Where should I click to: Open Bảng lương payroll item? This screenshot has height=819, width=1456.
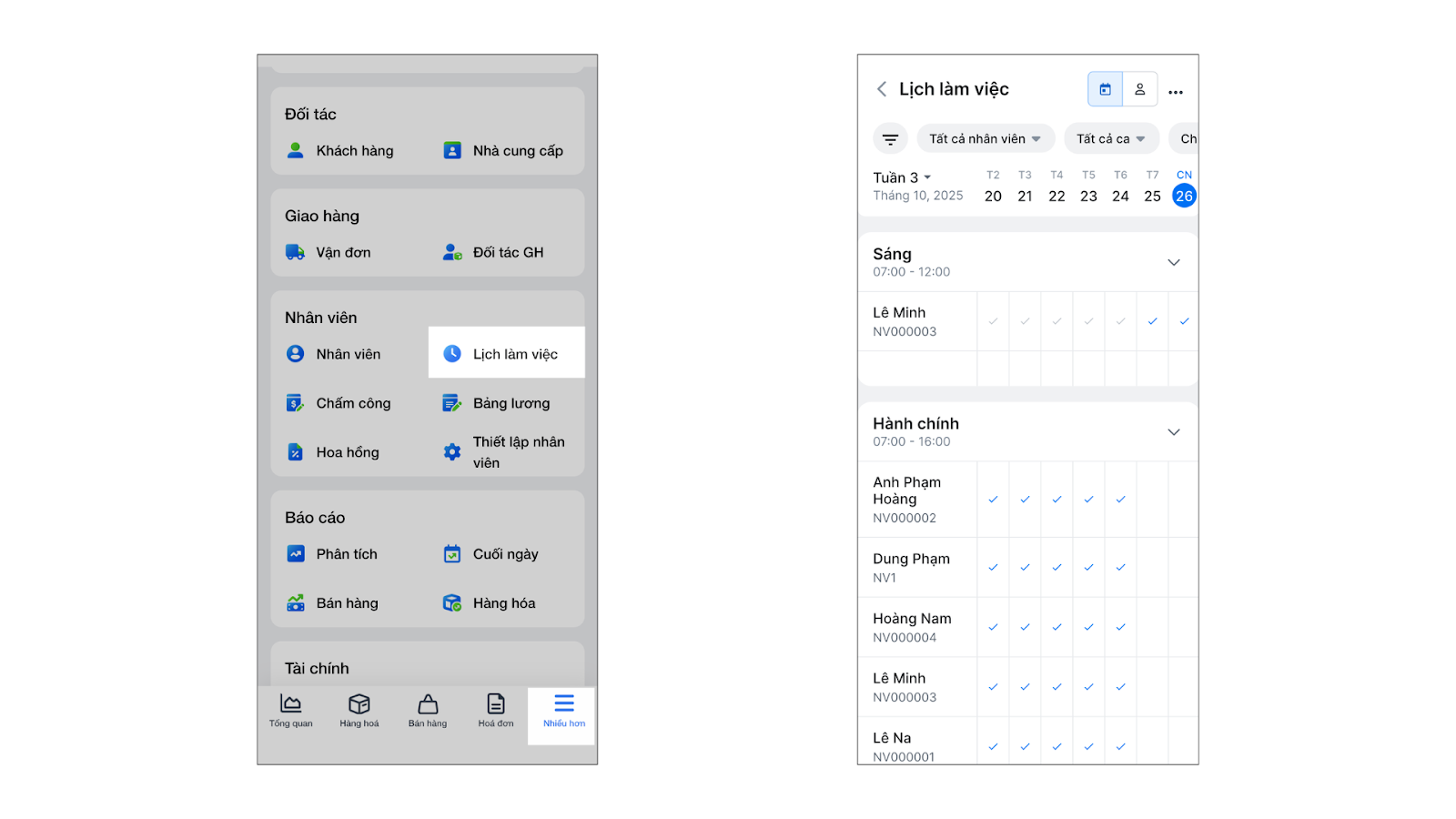coord(510,403)
